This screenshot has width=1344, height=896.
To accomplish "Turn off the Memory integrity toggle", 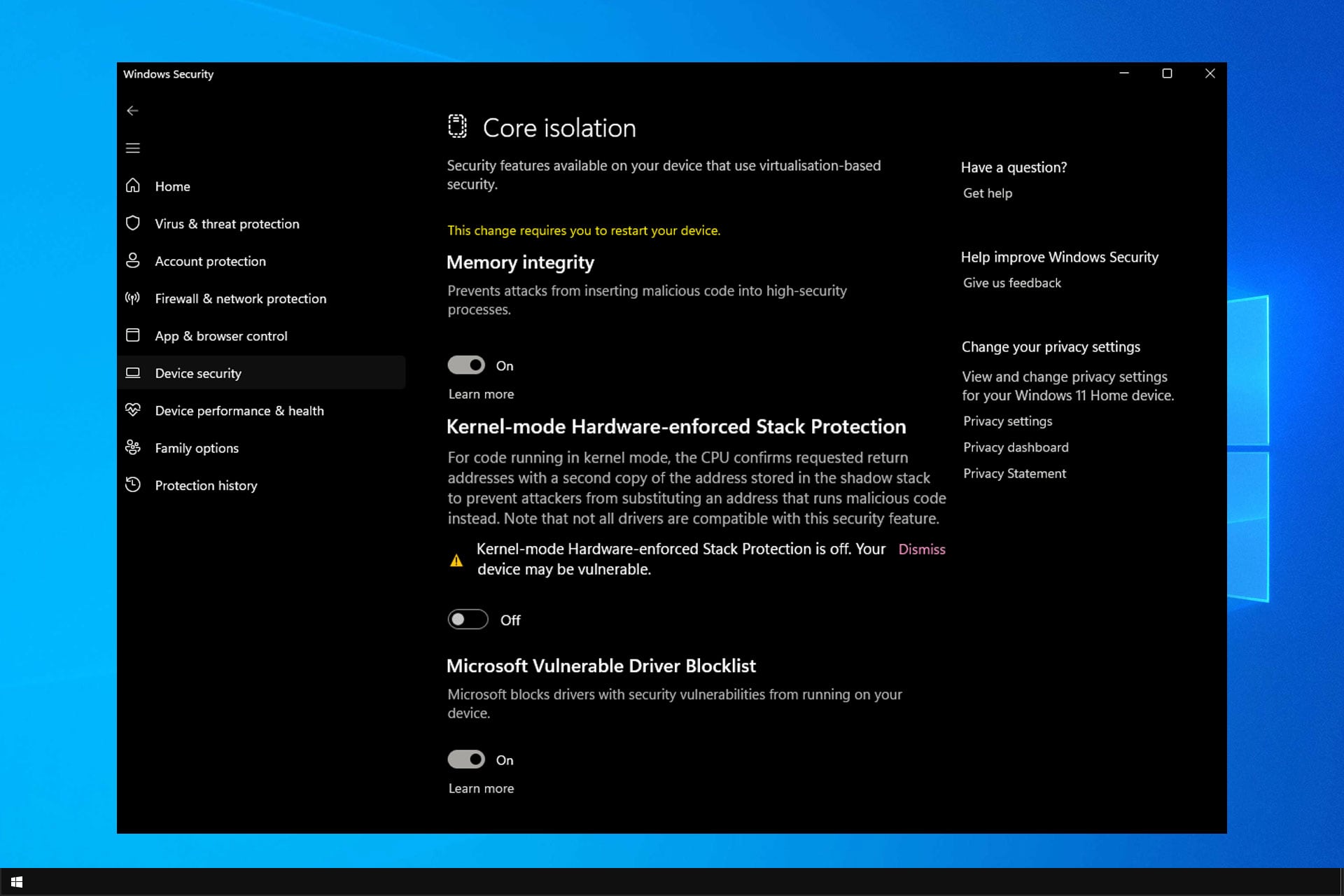I will 466,365.
